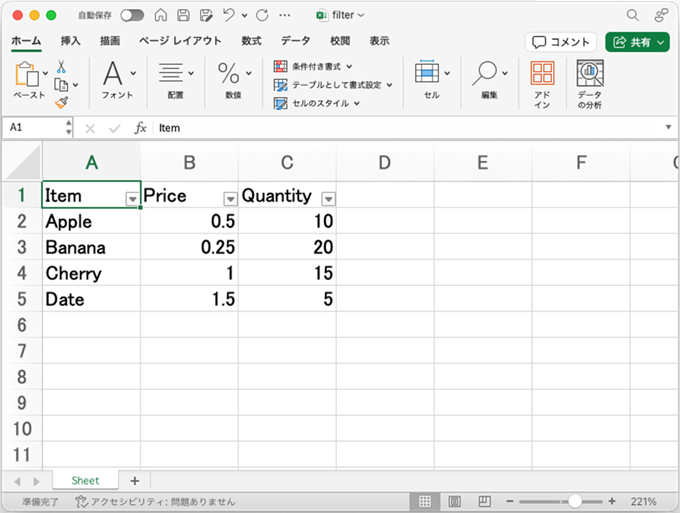The height and width of the screenshot is (513, 680).
Task: Select the cell with price 0.25
Action: (x=190, y=247)
